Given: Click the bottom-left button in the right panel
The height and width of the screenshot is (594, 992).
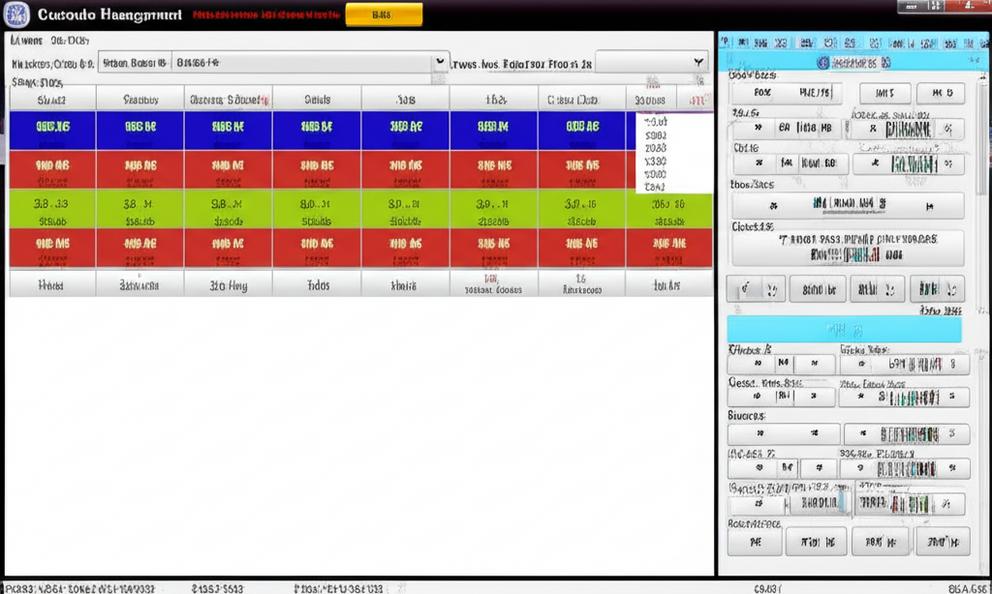Looking at the screenshot, I should click(753, 541).
